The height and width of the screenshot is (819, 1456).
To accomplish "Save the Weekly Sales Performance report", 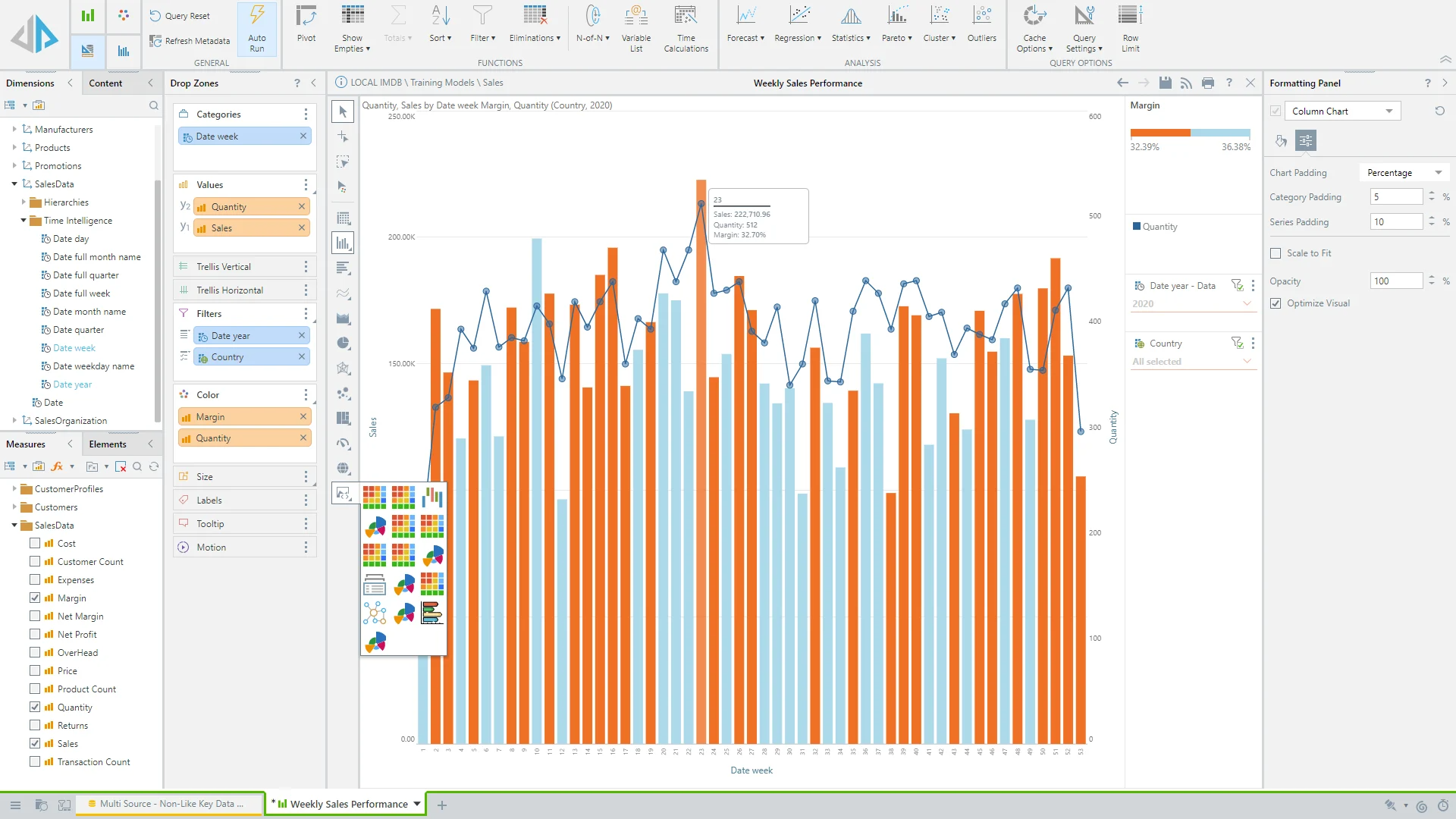I will tap(1165, 83).
